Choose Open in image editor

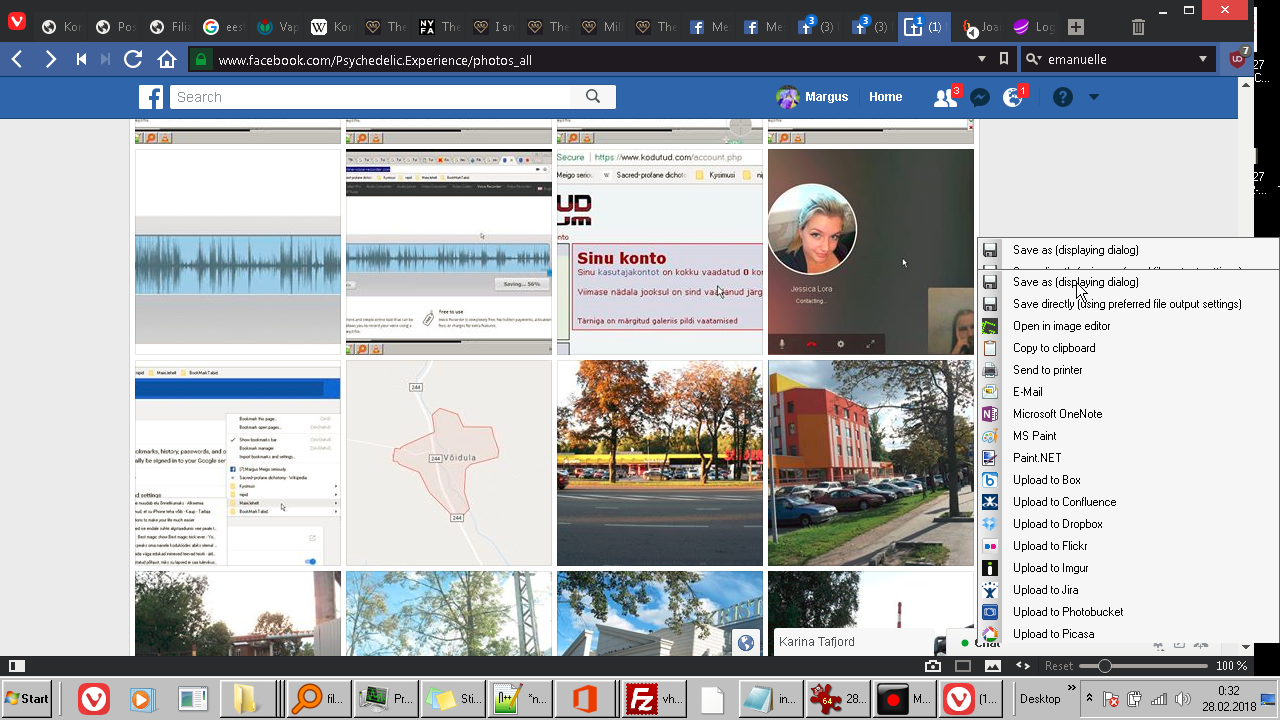pyautogui.click(x=1128, y=326)
